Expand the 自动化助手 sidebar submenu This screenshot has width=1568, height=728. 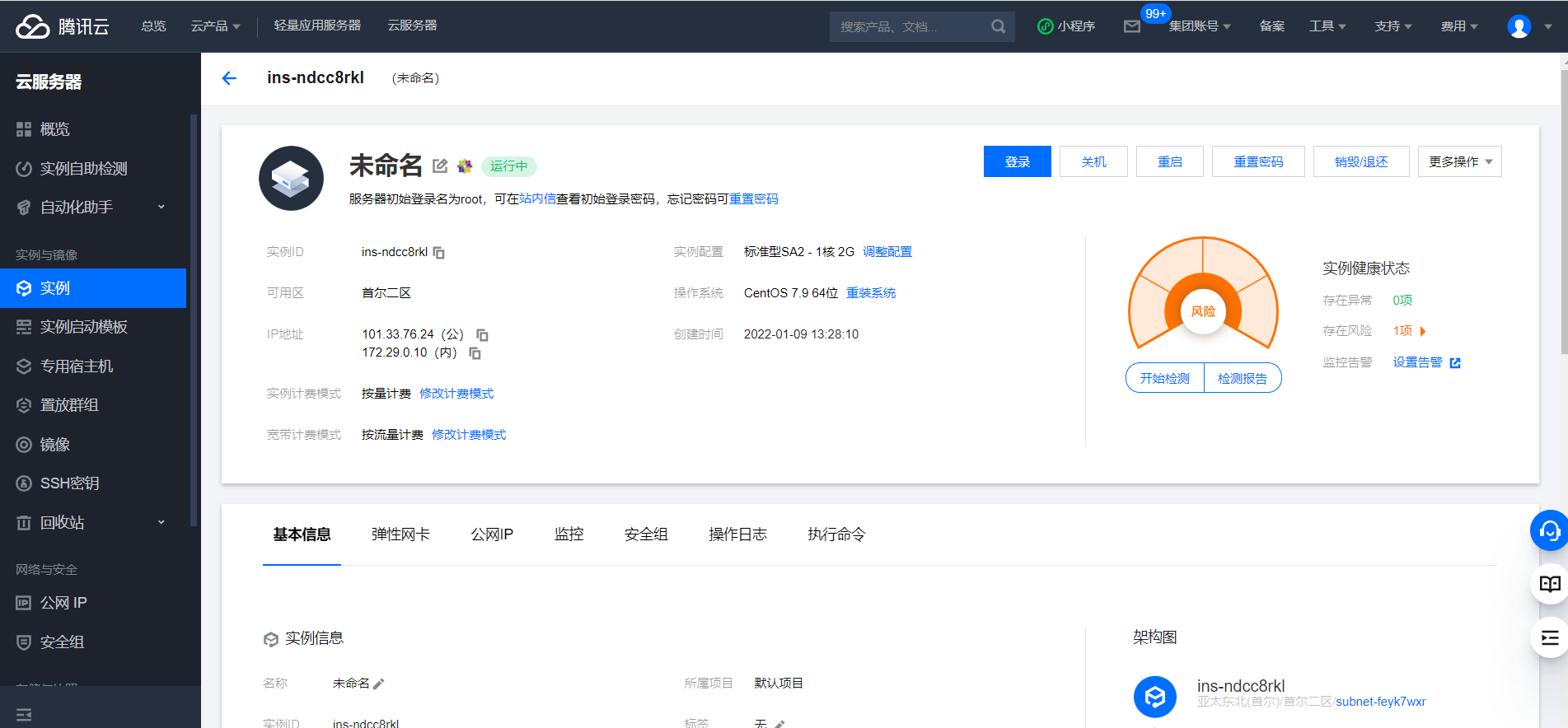(161, 208)
